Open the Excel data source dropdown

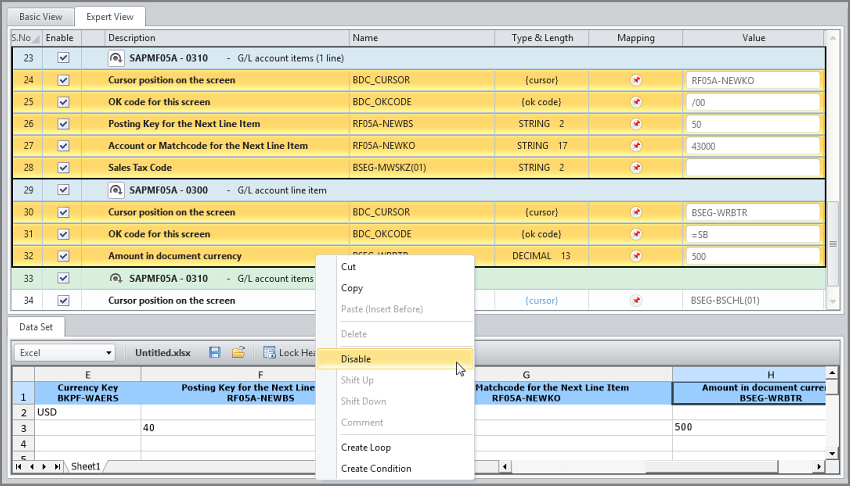108,352
